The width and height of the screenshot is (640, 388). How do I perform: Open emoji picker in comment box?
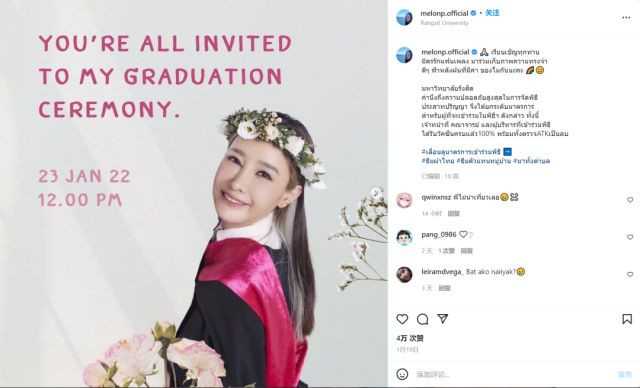(402, 374)
